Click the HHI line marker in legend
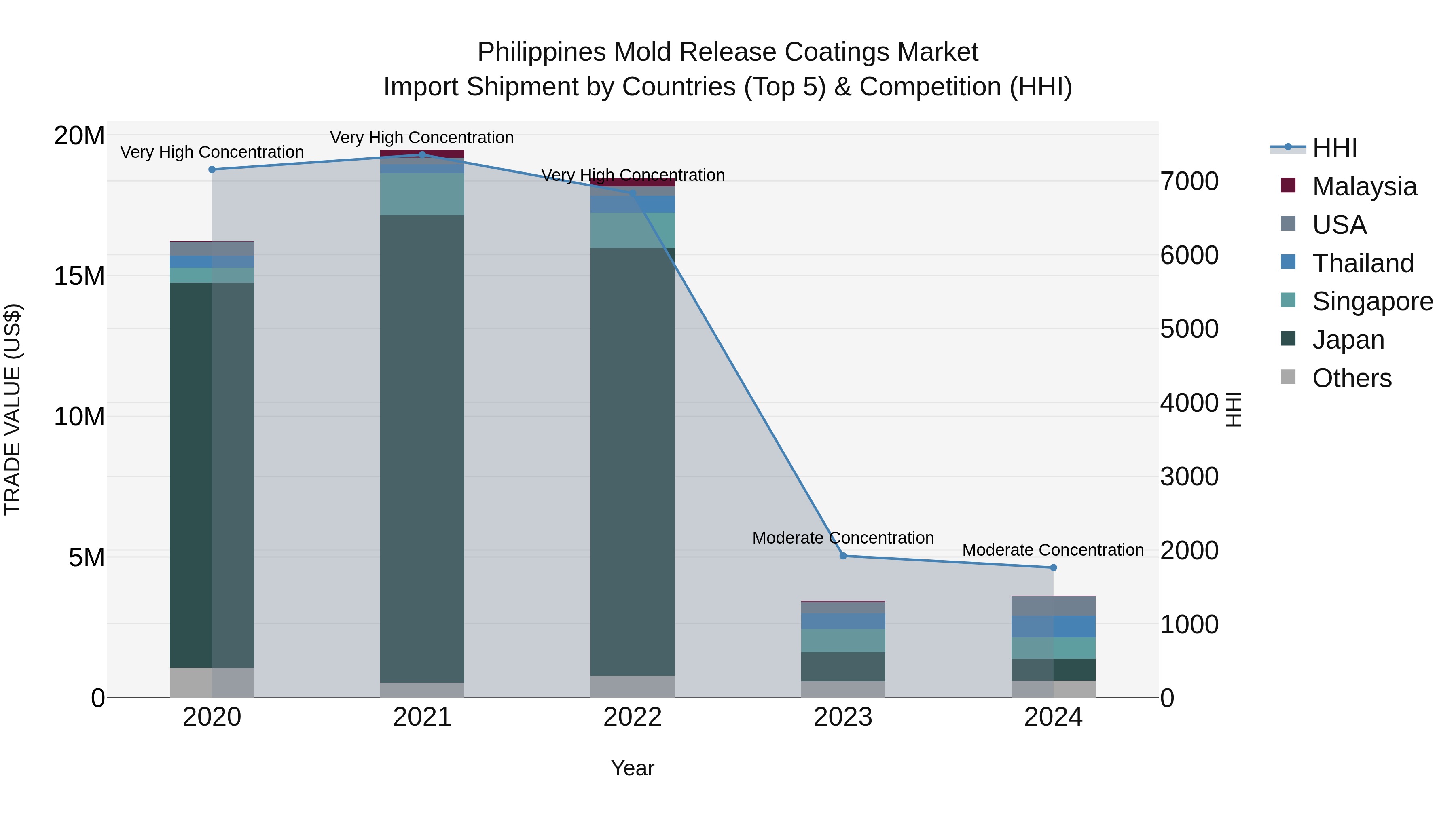This screenshot has width=1456, height=819. point(1288,147)
